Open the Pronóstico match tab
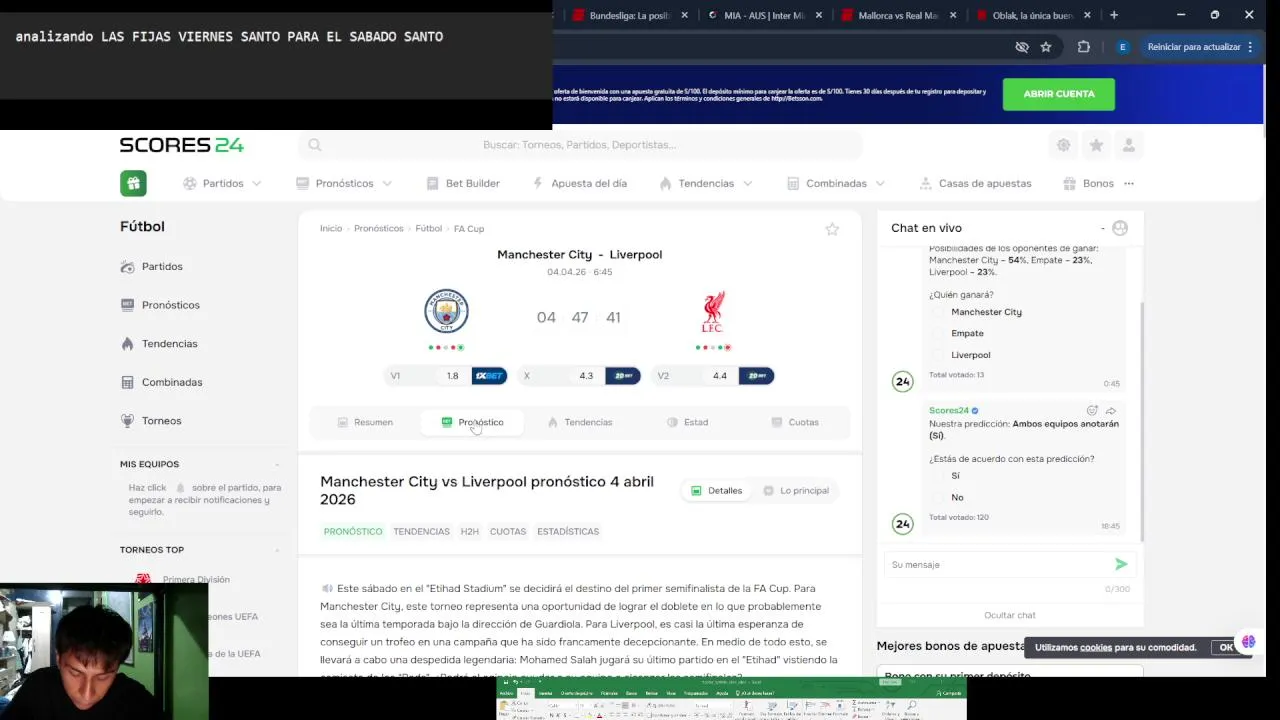The height and width of the screenshot is (720, 1280). pyautogui.click(x=472, y=422)
